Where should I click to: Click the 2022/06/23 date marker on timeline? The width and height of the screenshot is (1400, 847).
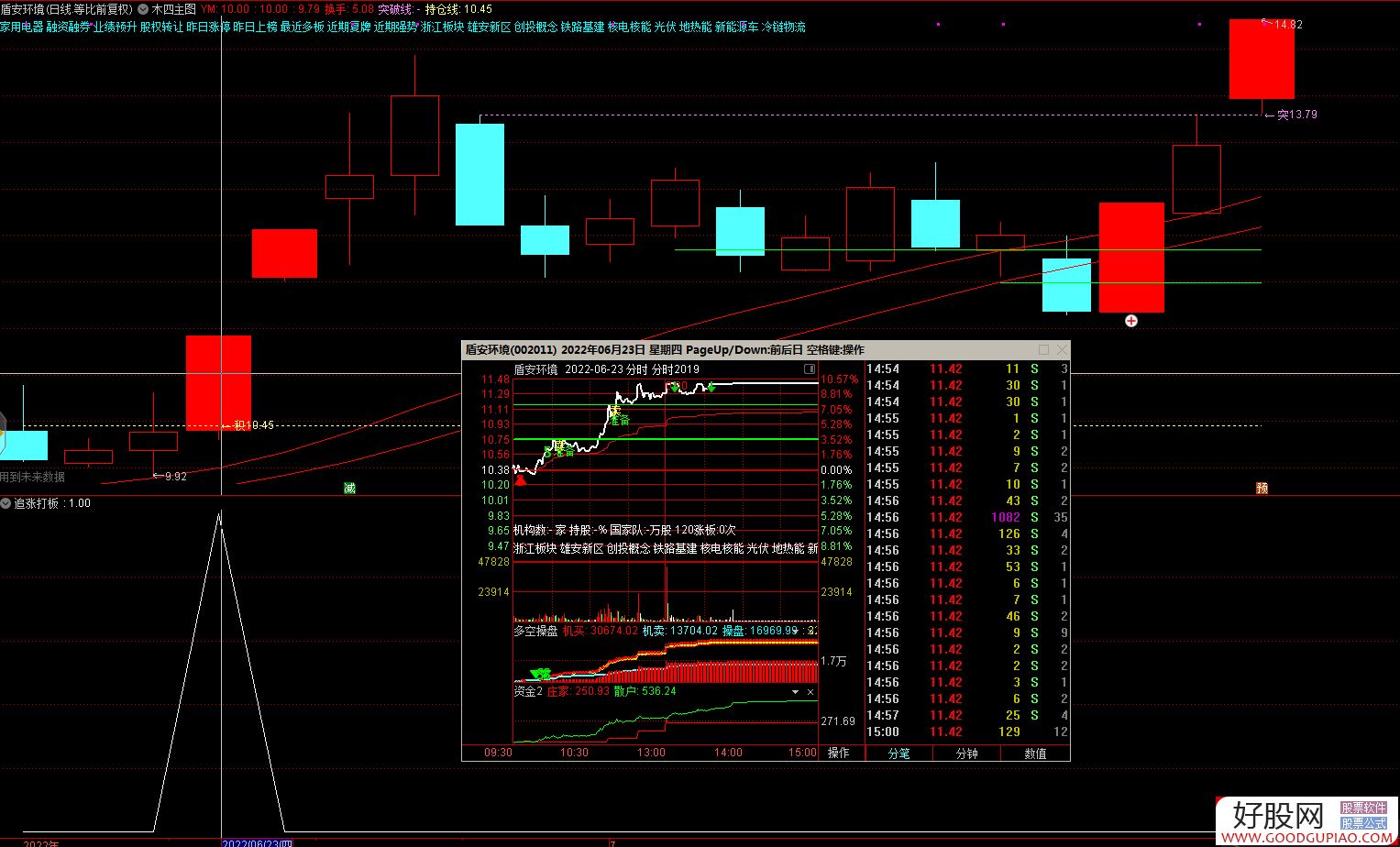(258, 842)
